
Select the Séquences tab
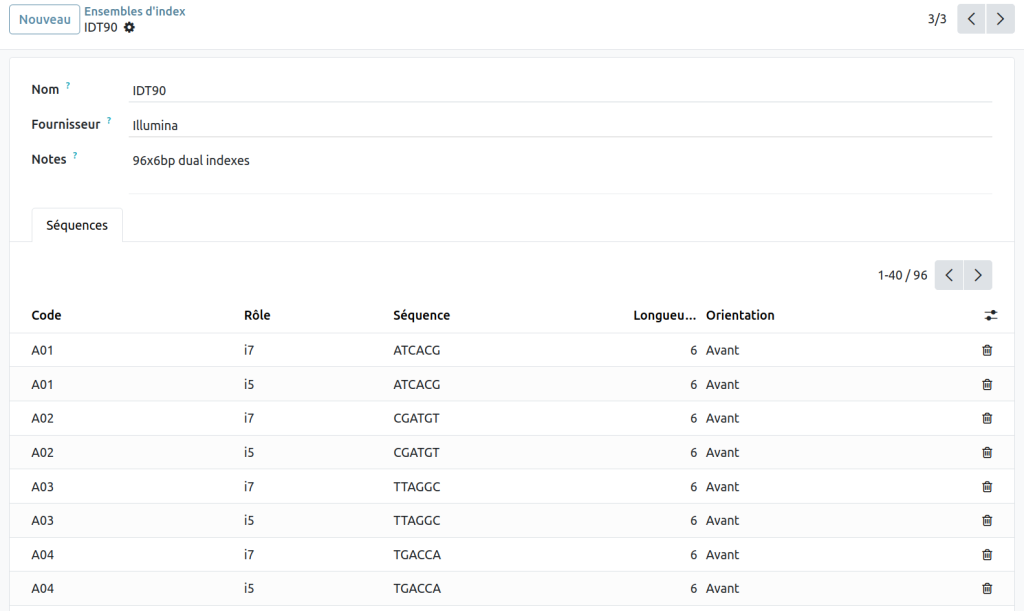click(77, 225)
